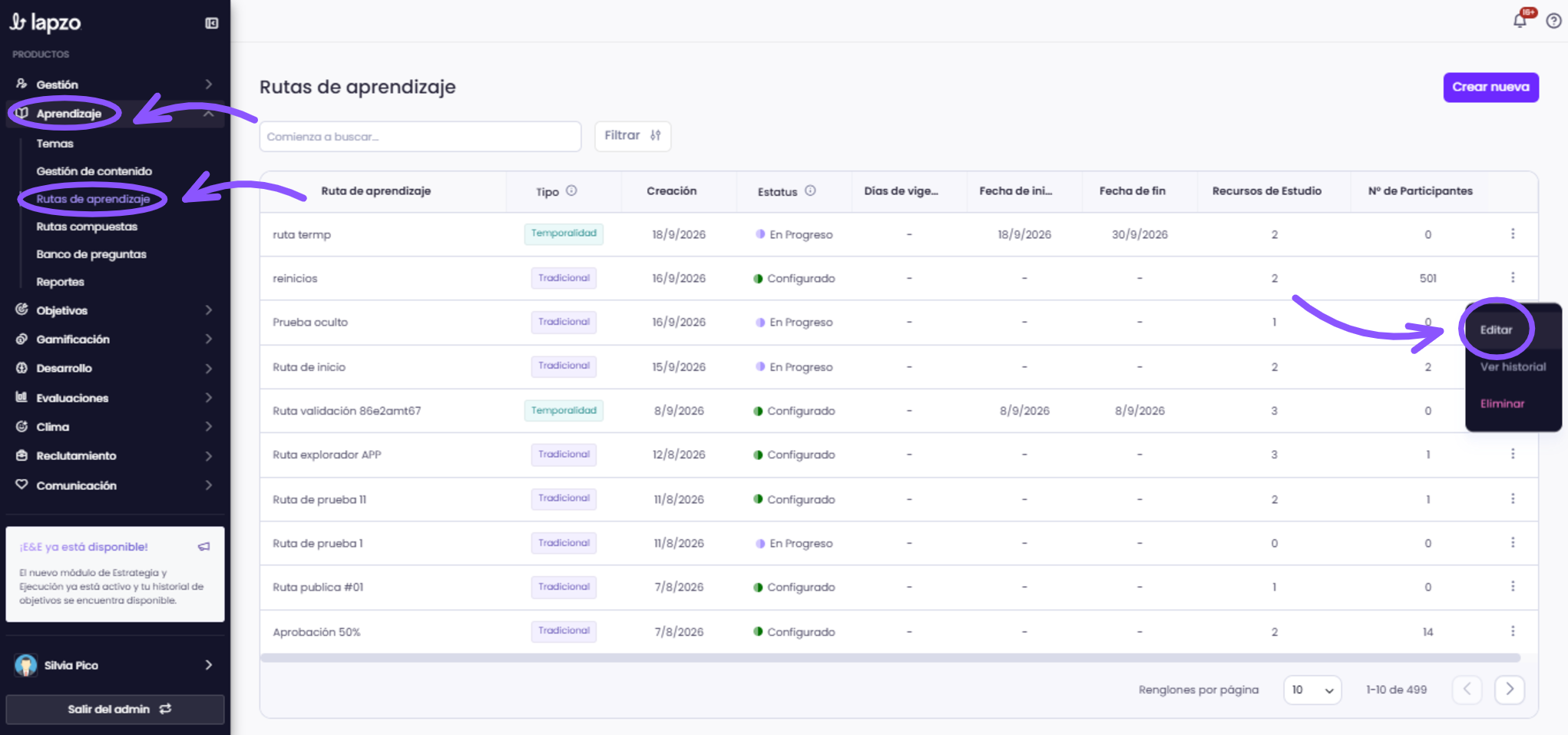
Task: Click Salir del admin button
Action: (x=115, y=709)
